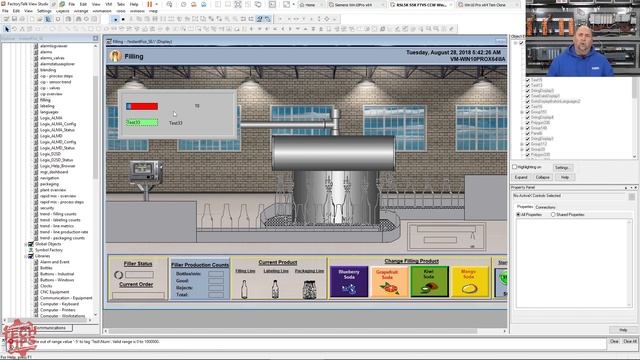Click the Symbol Factory icon in explorer tree

[31, 250]
